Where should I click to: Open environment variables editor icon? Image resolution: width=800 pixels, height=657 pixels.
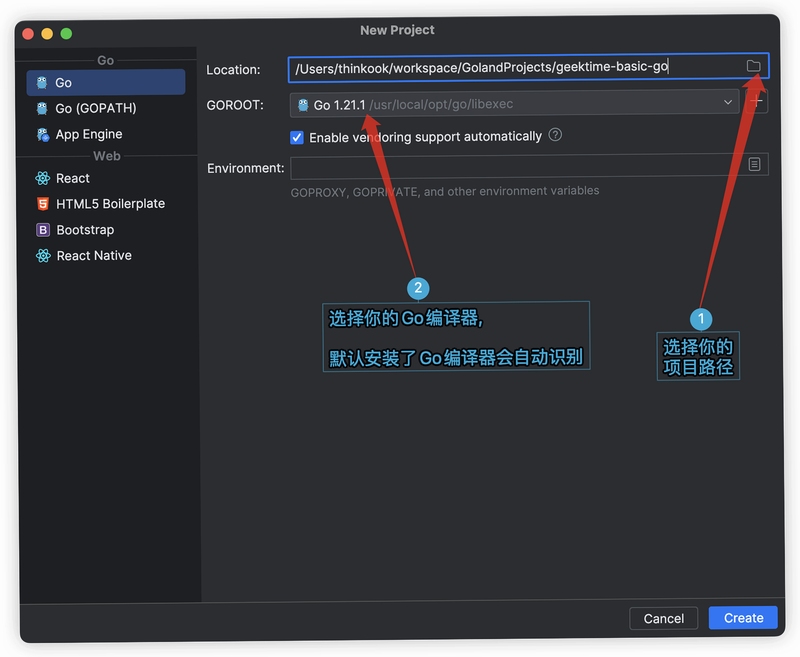[754, 164]
